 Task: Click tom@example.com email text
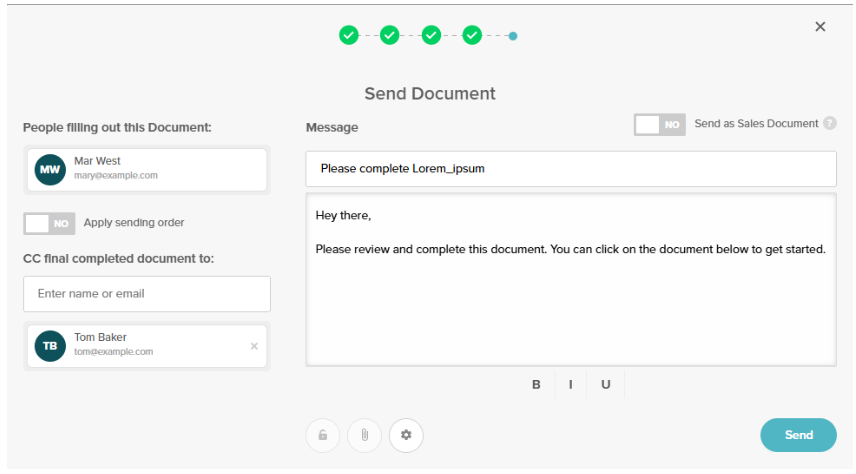(x=114, y=352)
